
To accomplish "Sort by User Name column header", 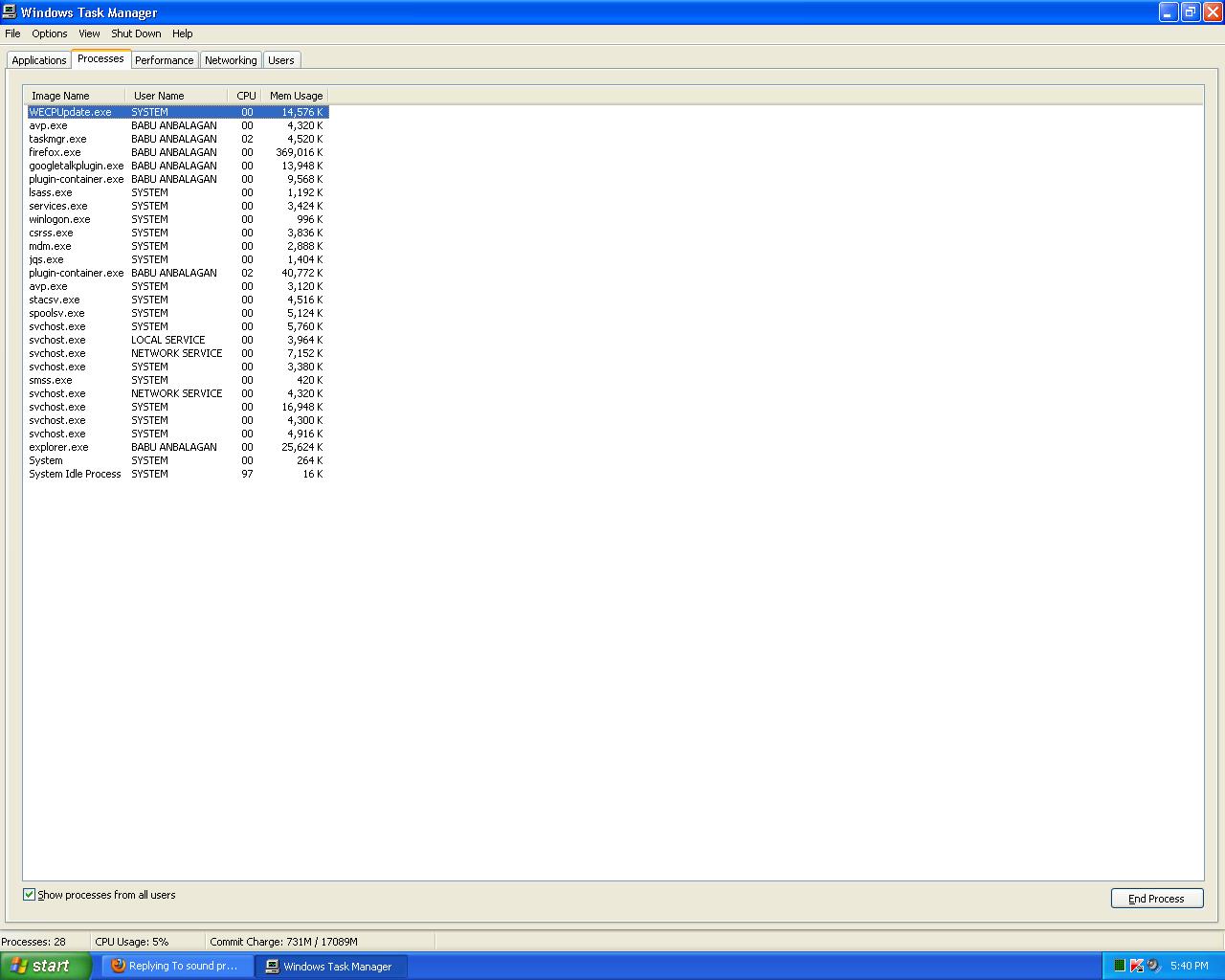I will pos(176,96).
